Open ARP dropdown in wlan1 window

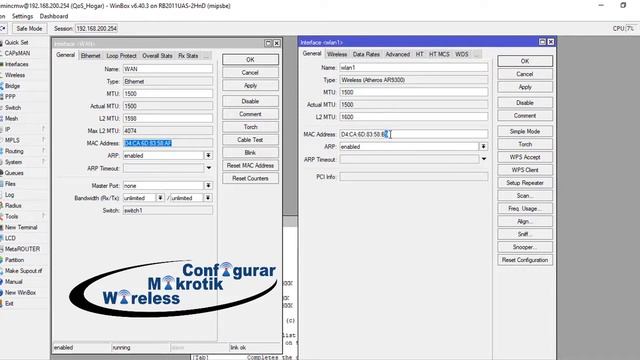click(x=484, y=146)
